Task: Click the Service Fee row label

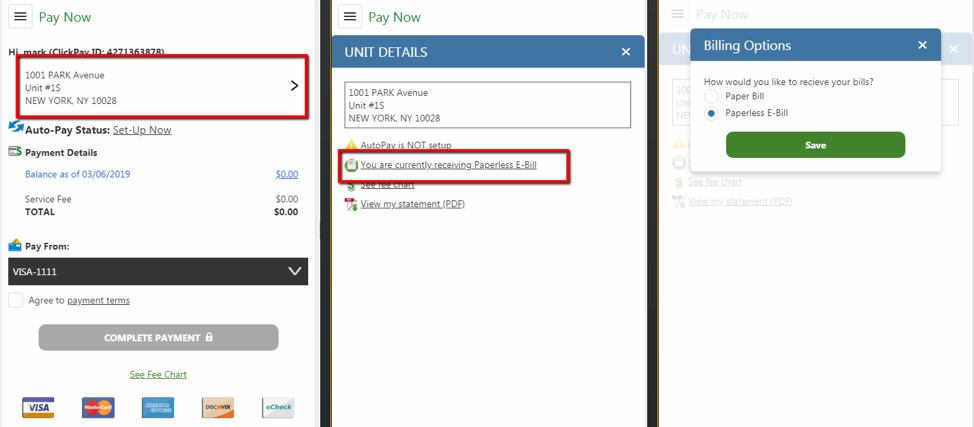Action: [x=48, y=200]
